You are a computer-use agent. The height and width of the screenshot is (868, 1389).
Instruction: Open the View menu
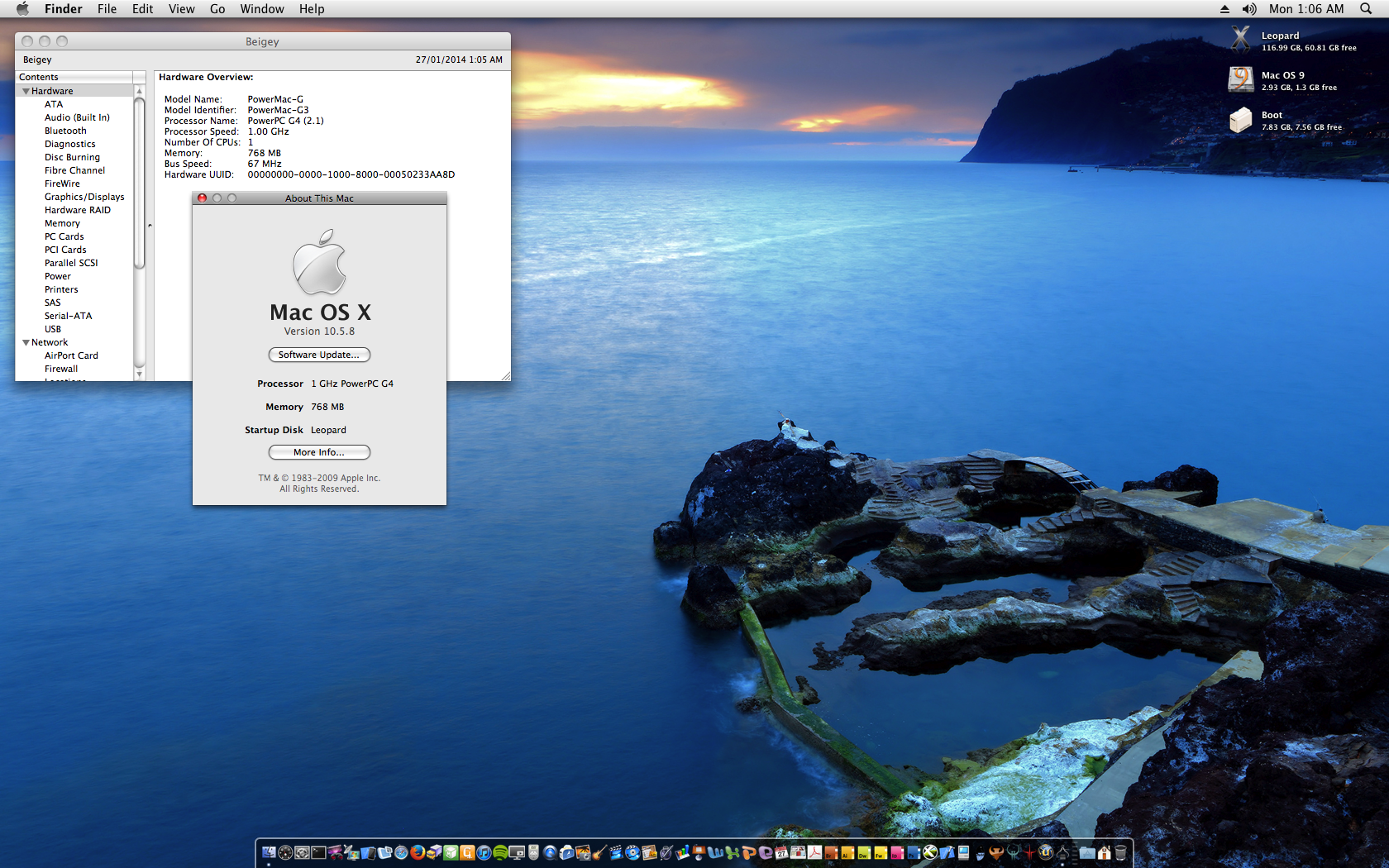(x=181, y=9)
